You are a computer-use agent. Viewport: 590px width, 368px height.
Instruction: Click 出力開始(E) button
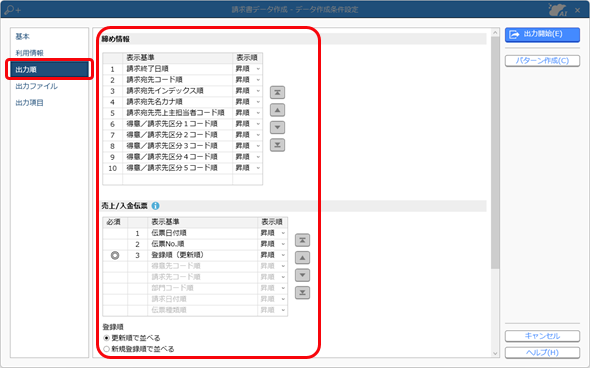tap(542, 34)
